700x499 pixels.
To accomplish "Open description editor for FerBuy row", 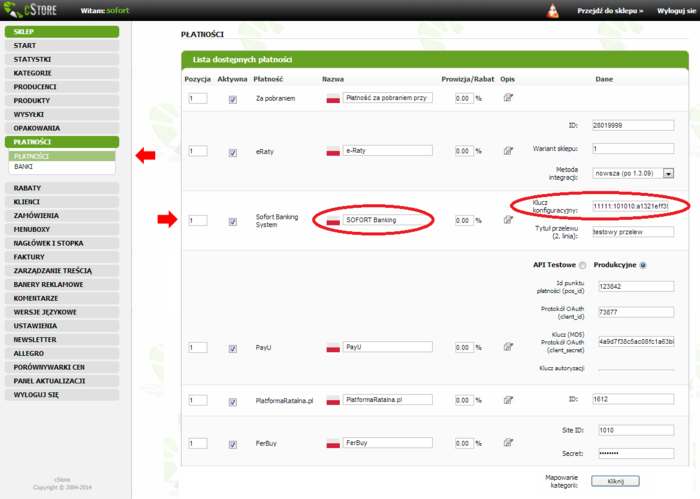I will click(508, 442).
